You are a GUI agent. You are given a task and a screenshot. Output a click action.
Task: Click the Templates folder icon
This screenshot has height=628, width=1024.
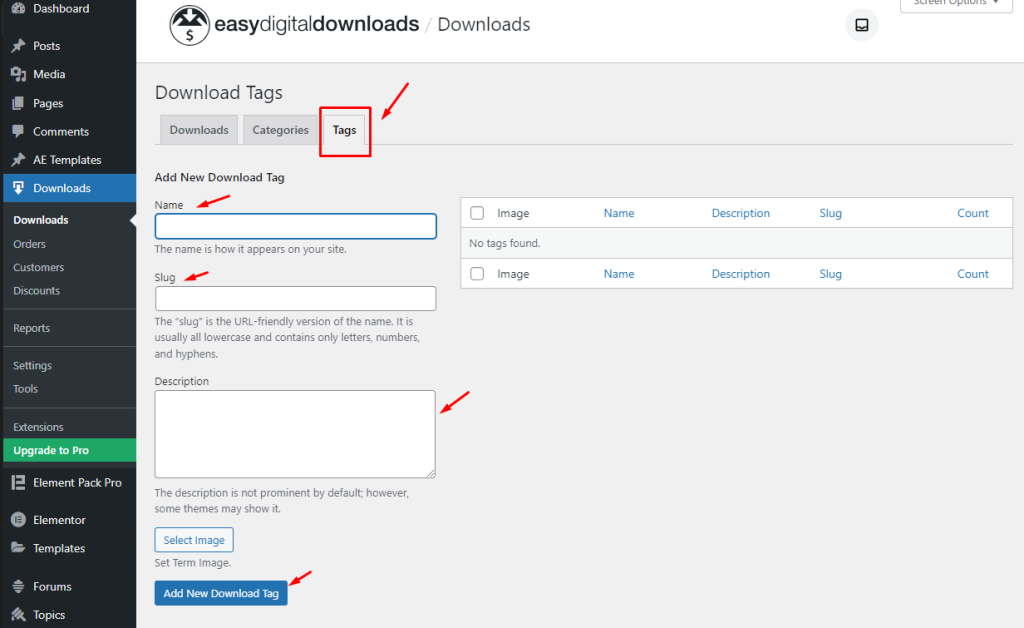pos(18,548)
